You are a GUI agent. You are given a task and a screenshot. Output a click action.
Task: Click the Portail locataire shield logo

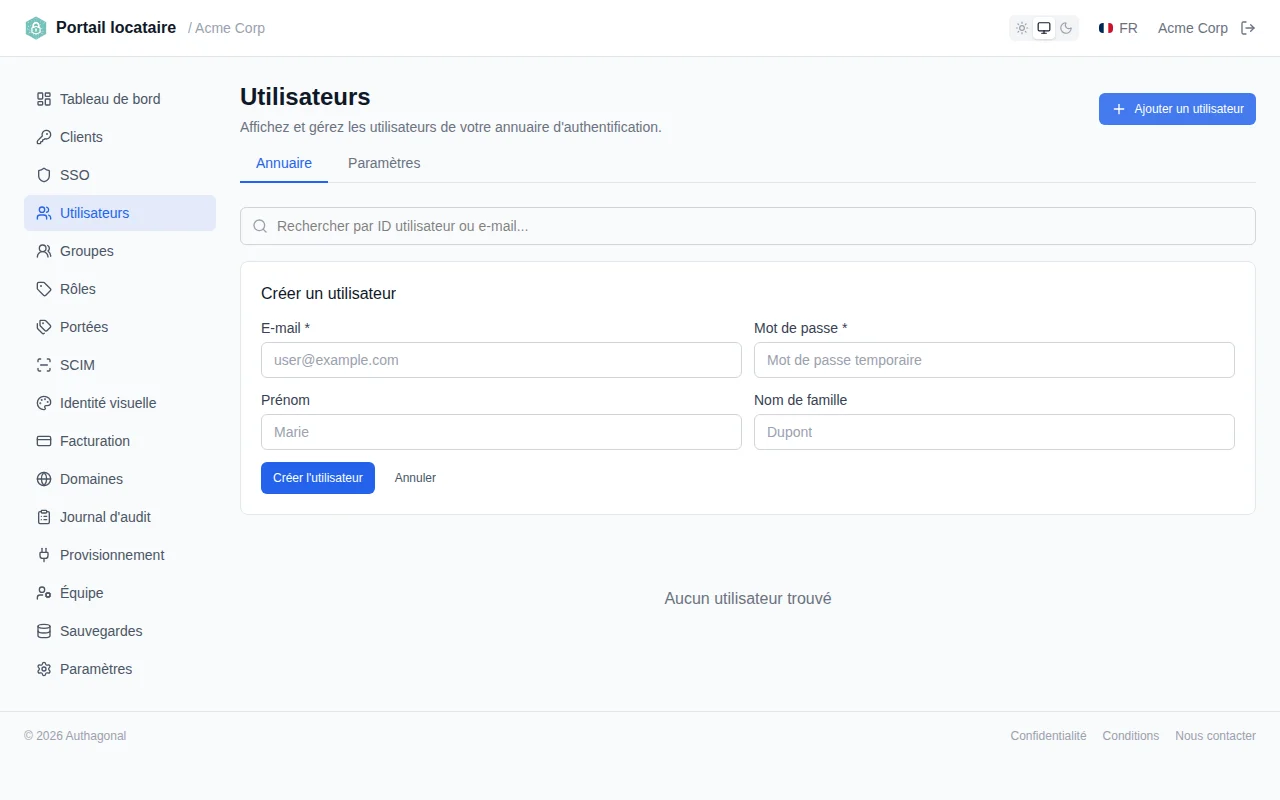tap(36, 28)
